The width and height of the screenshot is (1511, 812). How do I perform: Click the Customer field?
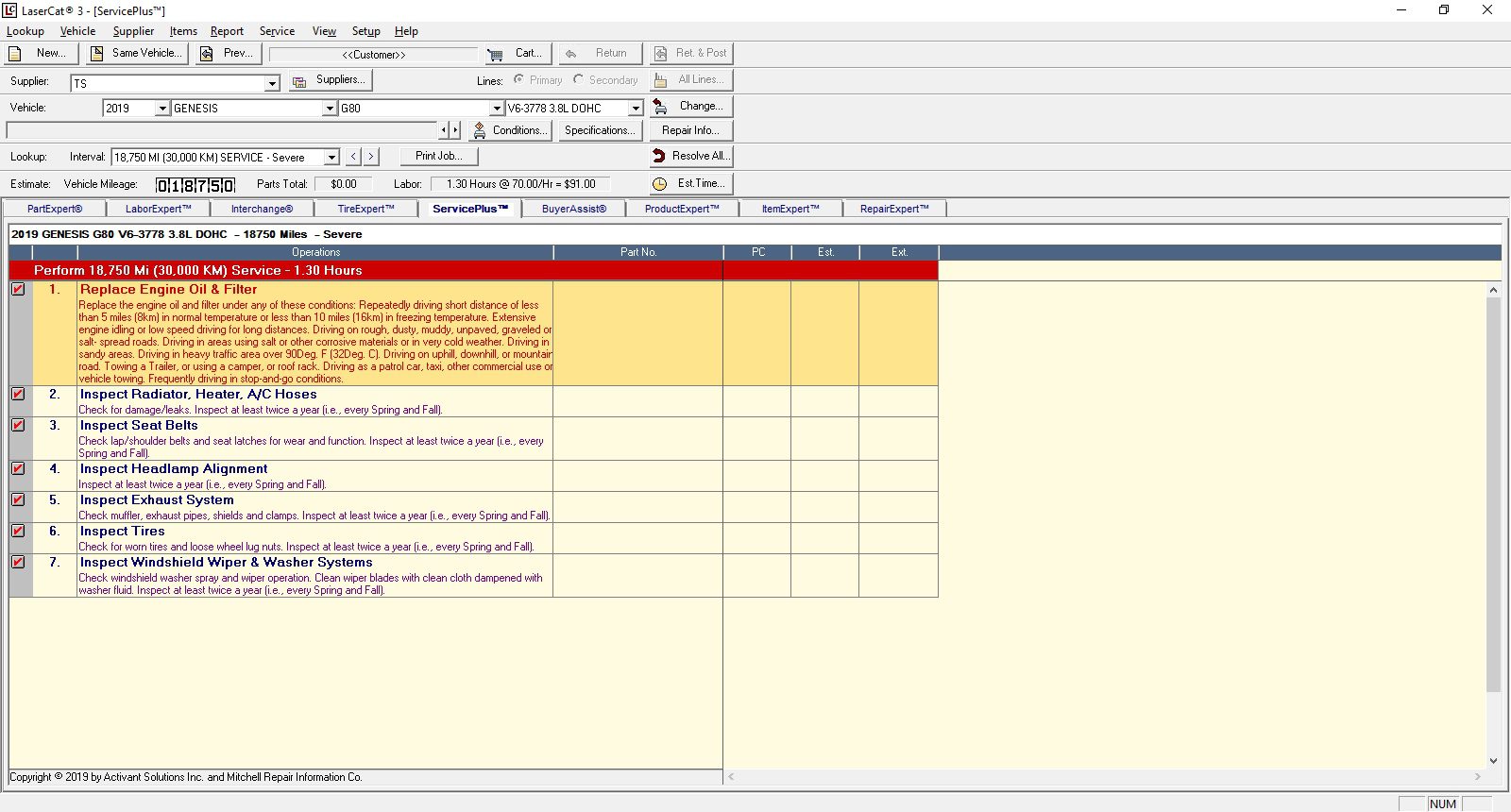[x=374, y=55]
